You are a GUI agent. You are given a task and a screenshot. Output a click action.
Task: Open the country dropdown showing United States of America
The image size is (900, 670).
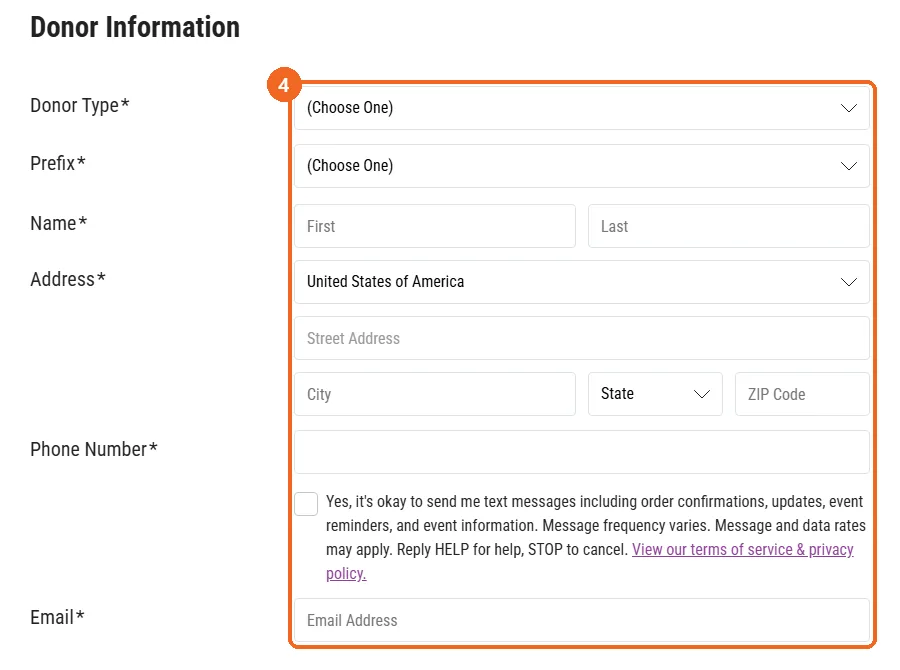click(x=581, y=282)
